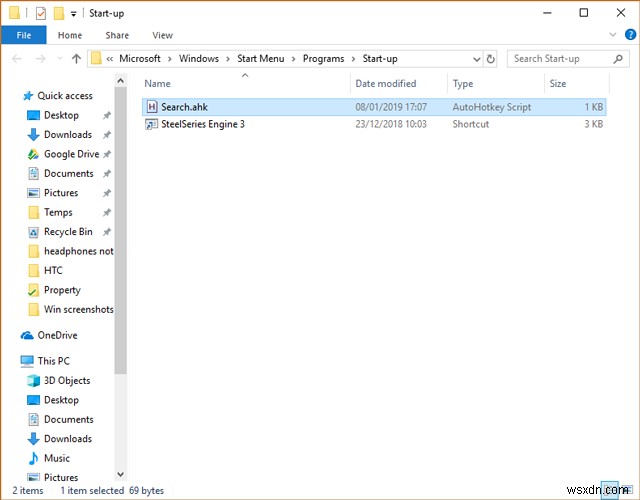Navigate to Programs in the address path

point(323,59)
